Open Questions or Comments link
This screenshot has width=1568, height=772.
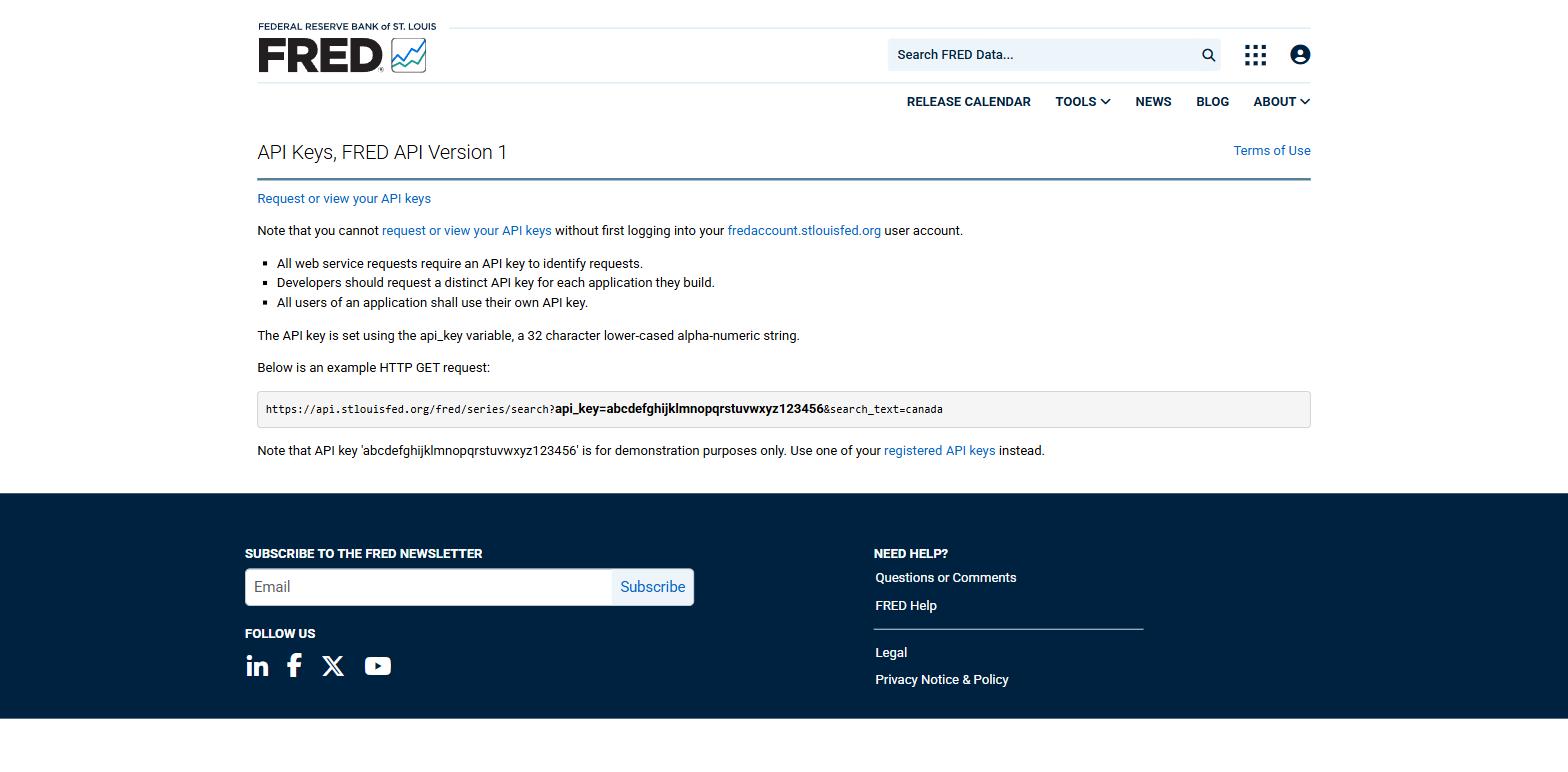click(x=945, y=578)
